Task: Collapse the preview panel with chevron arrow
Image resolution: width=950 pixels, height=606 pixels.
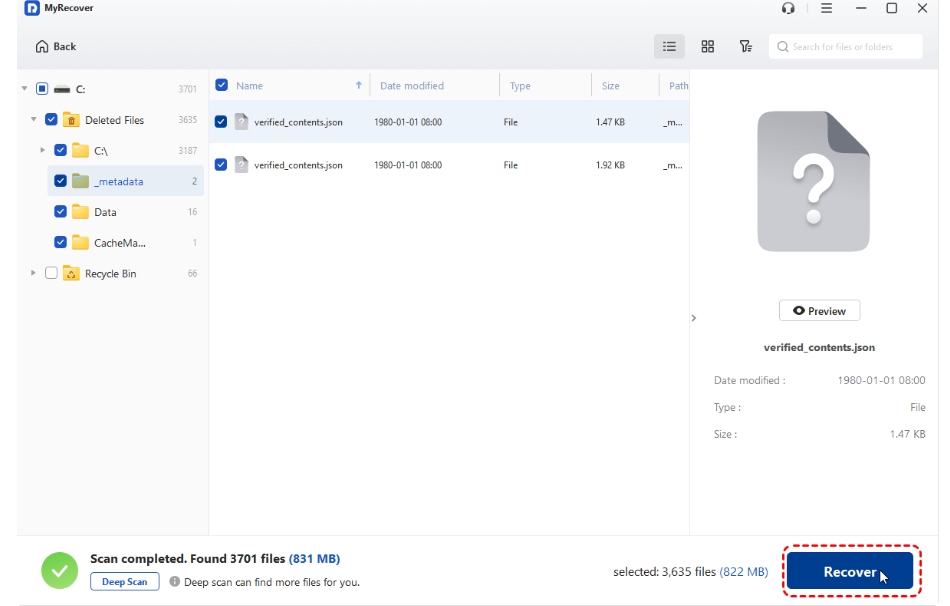Action: tap(694, 318)
